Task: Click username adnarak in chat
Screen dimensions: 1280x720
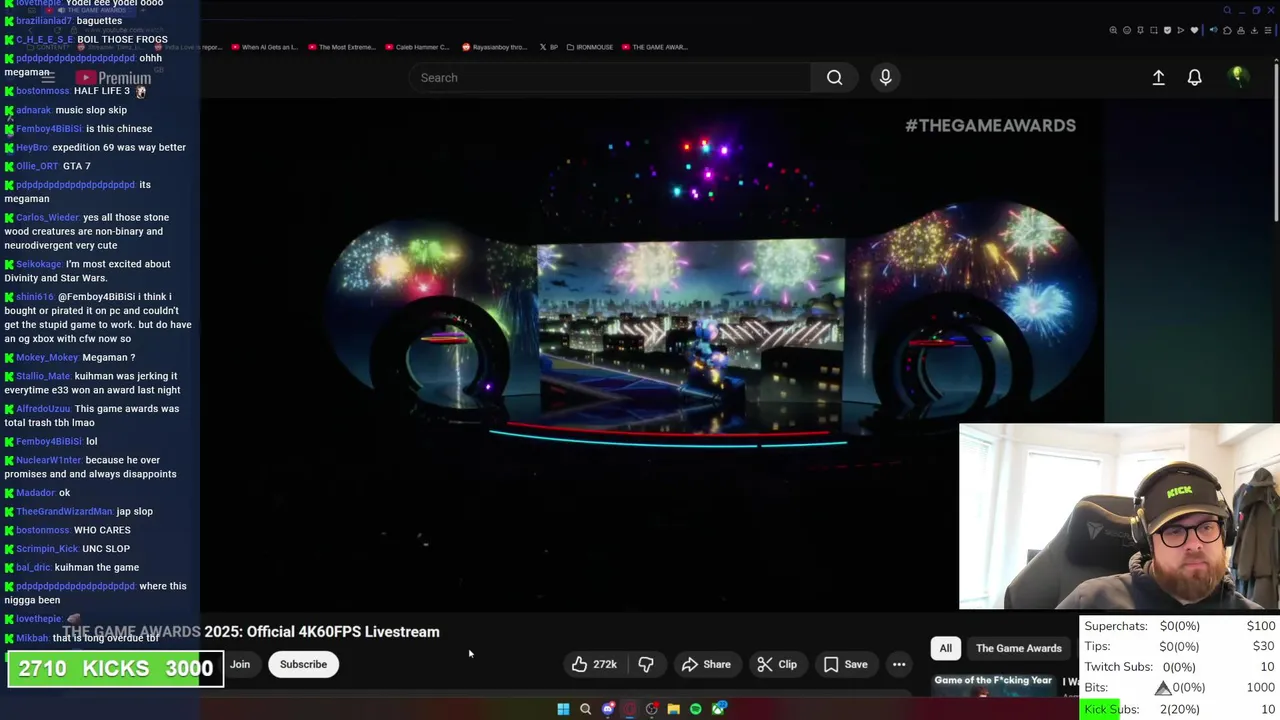Action: coord(34,110)
